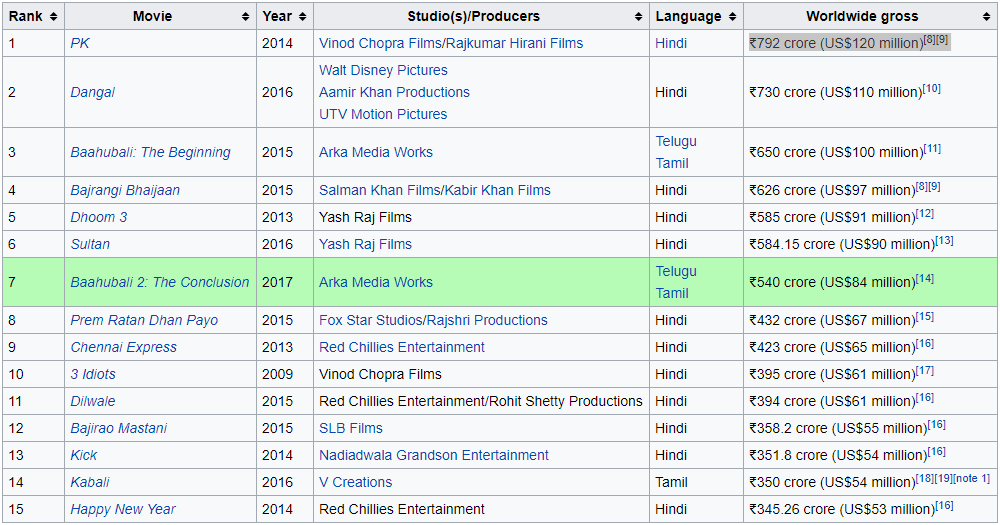The height and width of the screenshot is (525, 1000).
Task: Click citation [14] in Baahubali 2 row
Action: coord(924,278)
